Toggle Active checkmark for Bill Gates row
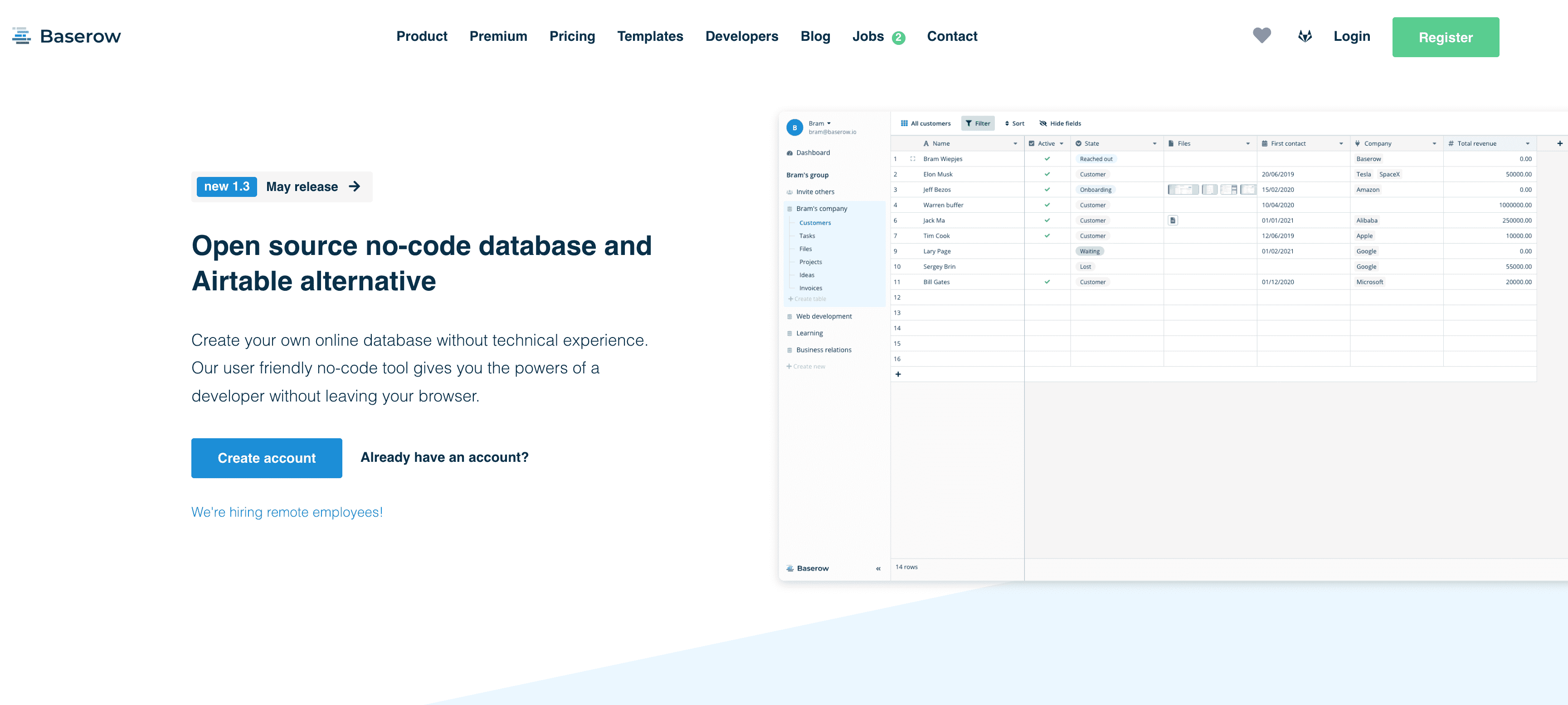The image size is (1568, 705). coord(1047,282)
